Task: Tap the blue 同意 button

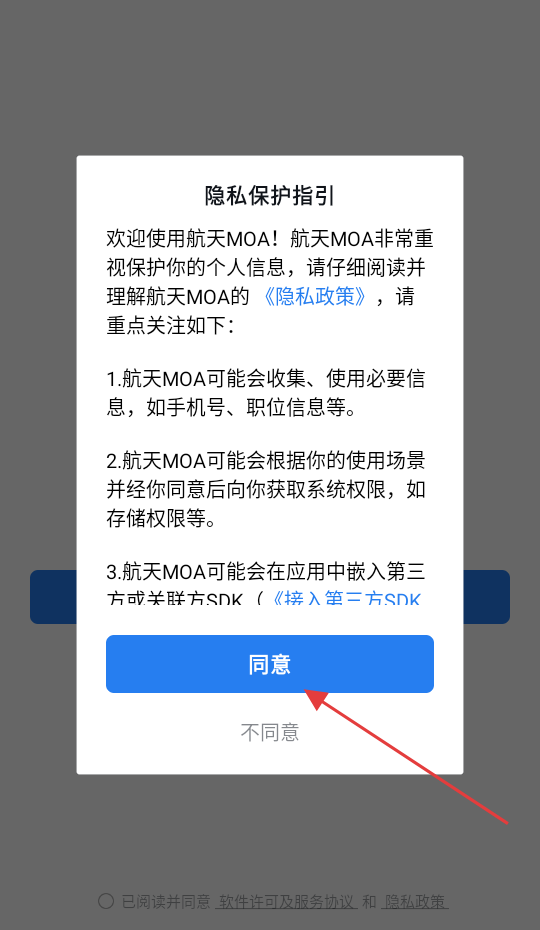Action: 270,664
